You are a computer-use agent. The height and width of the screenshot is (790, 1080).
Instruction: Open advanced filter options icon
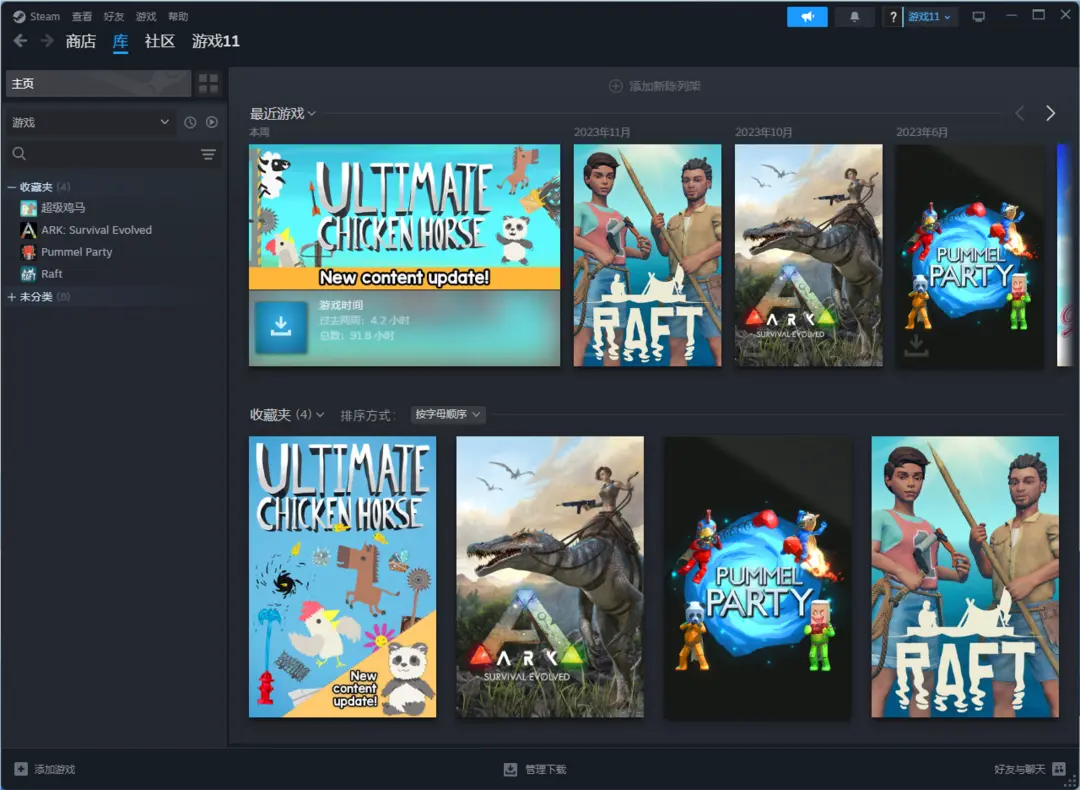(x=208, y=154)
